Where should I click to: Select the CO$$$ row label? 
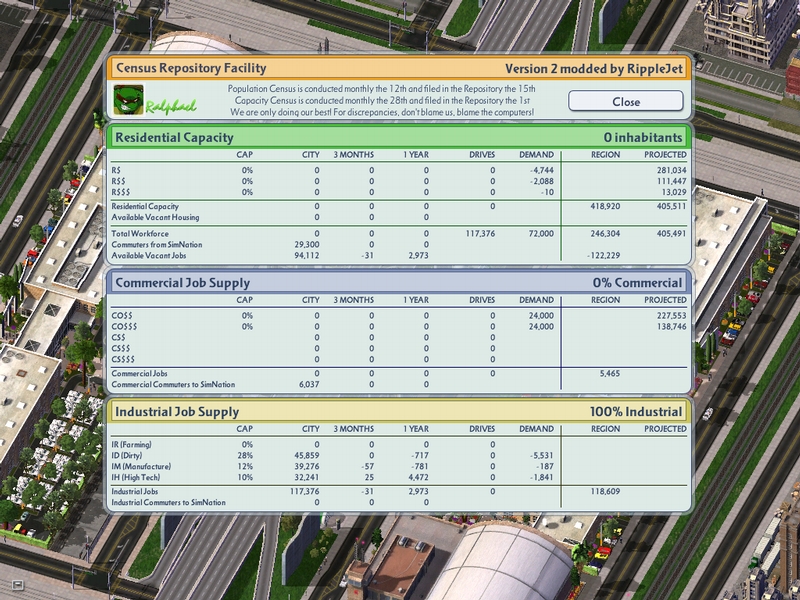(x=124, y=327)
